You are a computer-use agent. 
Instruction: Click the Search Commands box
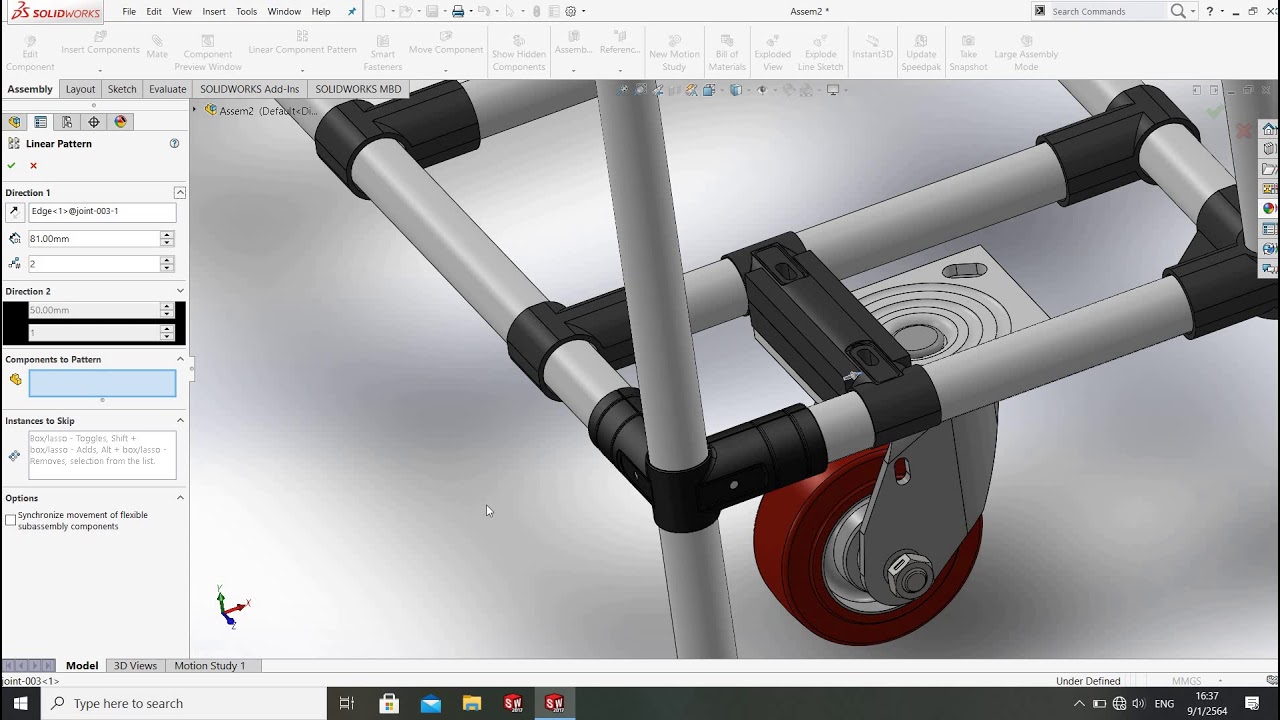click(1107, 11)
